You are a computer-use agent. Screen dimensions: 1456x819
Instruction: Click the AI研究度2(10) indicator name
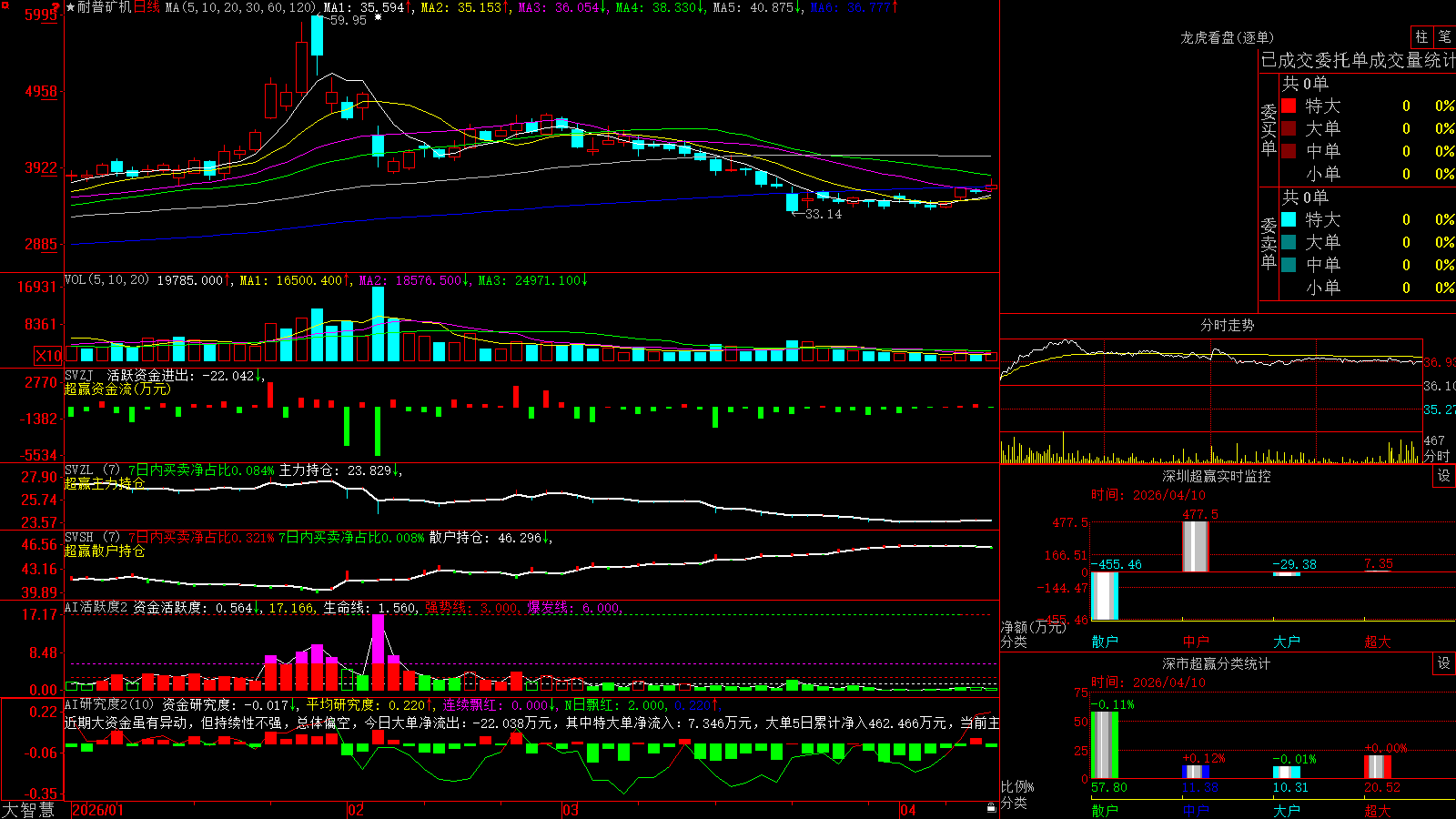109,704
